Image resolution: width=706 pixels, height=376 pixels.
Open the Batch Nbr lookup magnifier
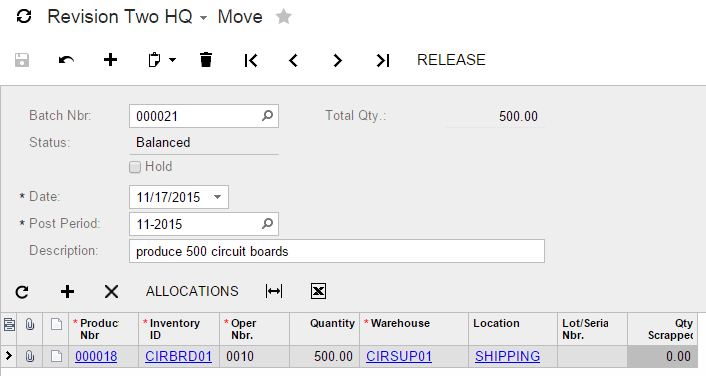[x=267, y=116]
